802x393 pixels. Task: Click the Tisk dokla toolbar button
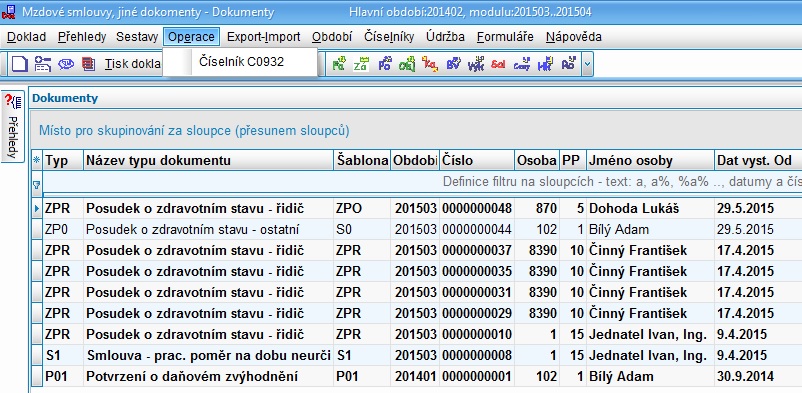(x=132, y=64)
